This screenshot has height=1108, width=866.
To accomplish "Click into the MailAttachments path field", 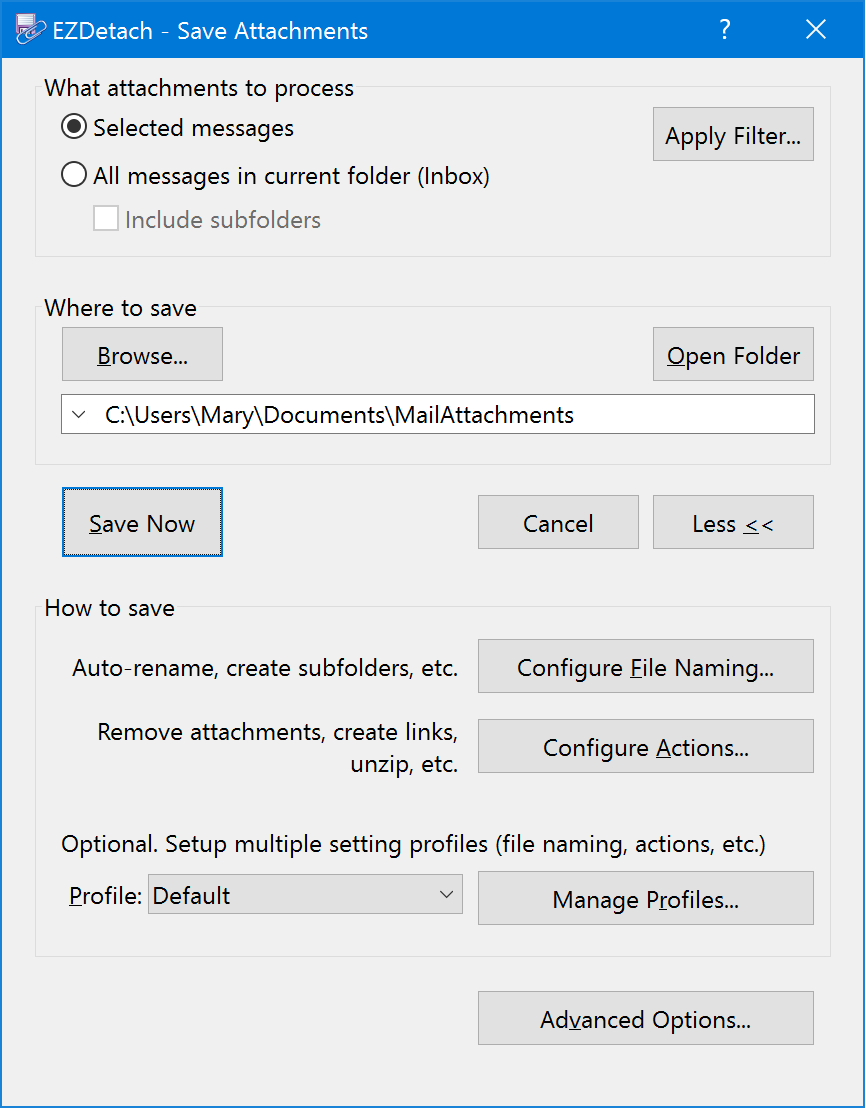I will click(x=438, y=414).
